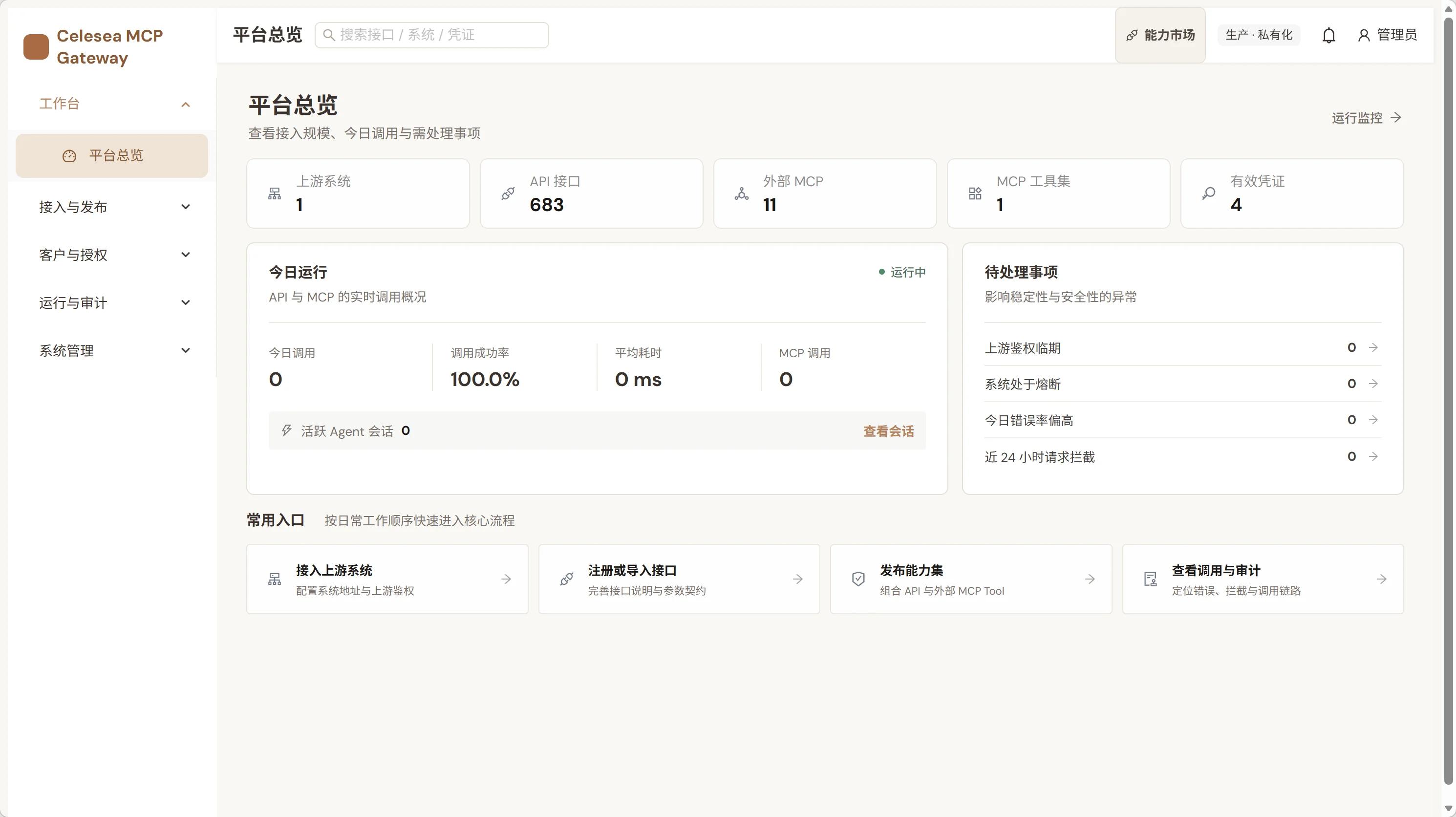Open the 运行监控 link
Image resolution: width=1456 pixels, height=817 pixels.
click(1367, 118)
